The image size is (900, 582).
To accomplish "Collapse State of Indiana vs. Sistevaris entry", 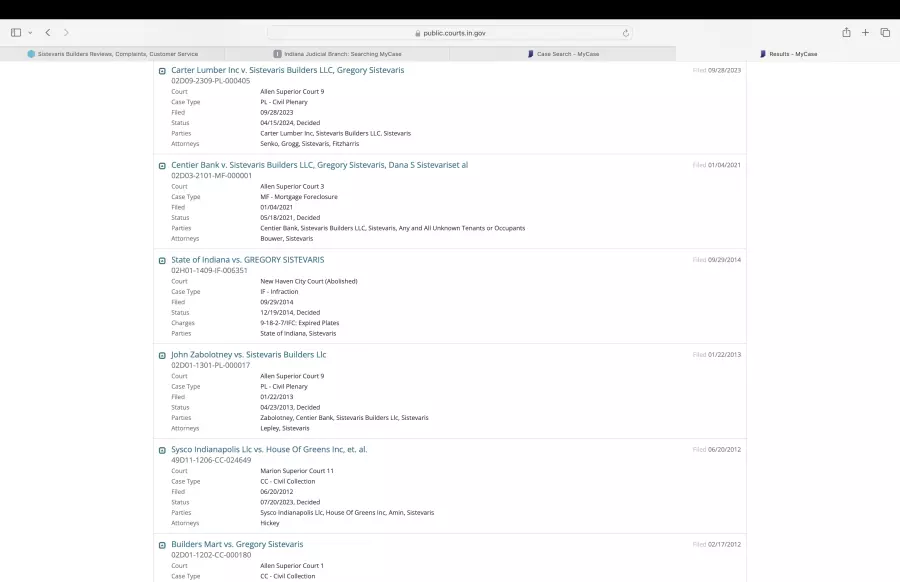I will click(163, 261).
